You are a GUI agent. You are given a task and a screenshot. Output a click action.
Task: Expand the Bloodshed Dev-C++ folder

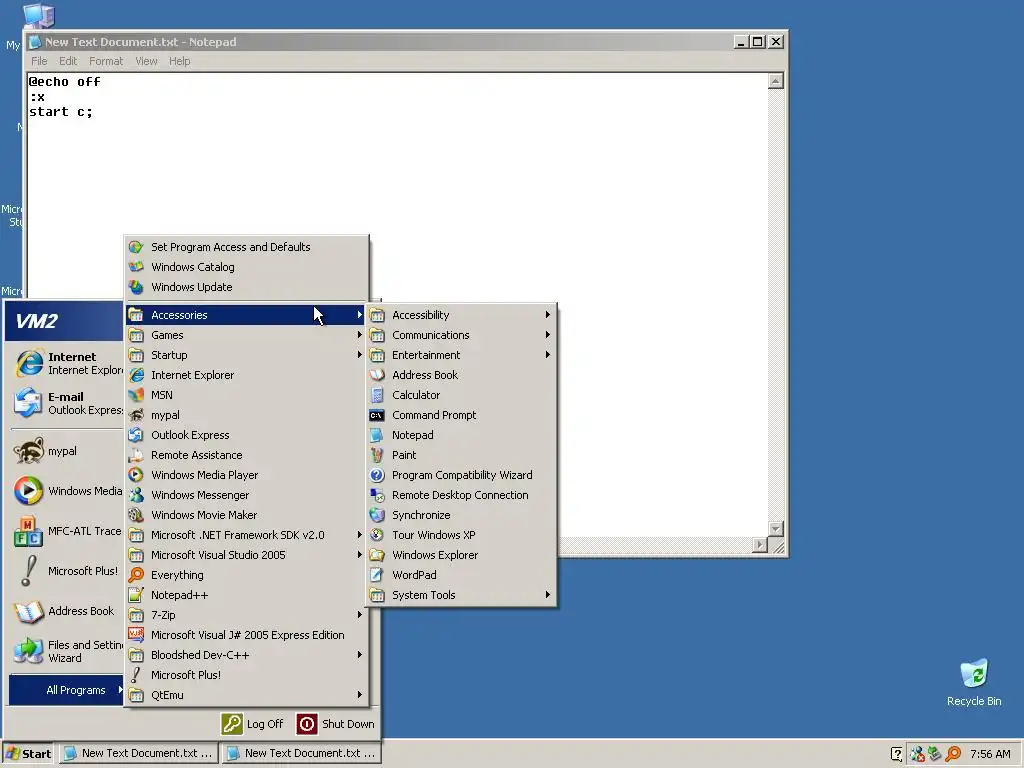point(247,655)
